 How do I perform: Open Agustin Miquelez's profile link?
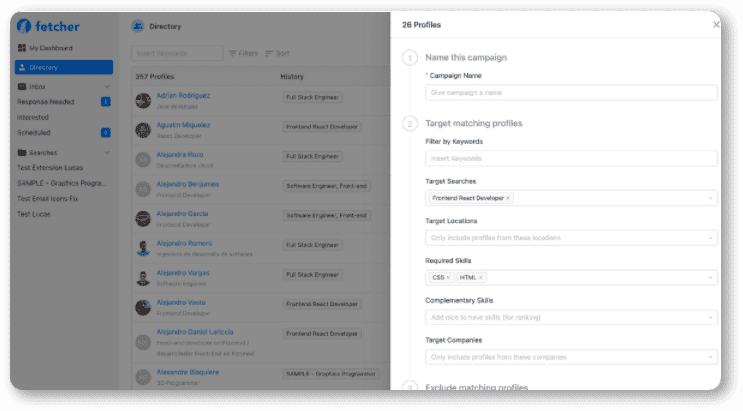click(182, 124)
